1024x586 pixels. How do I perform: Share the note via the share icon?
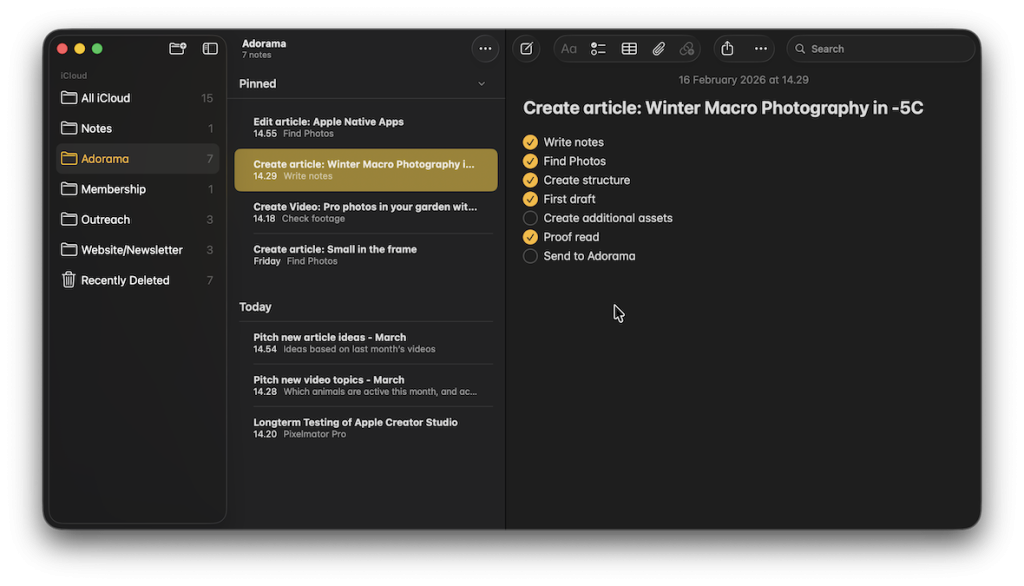pos(726,48)
